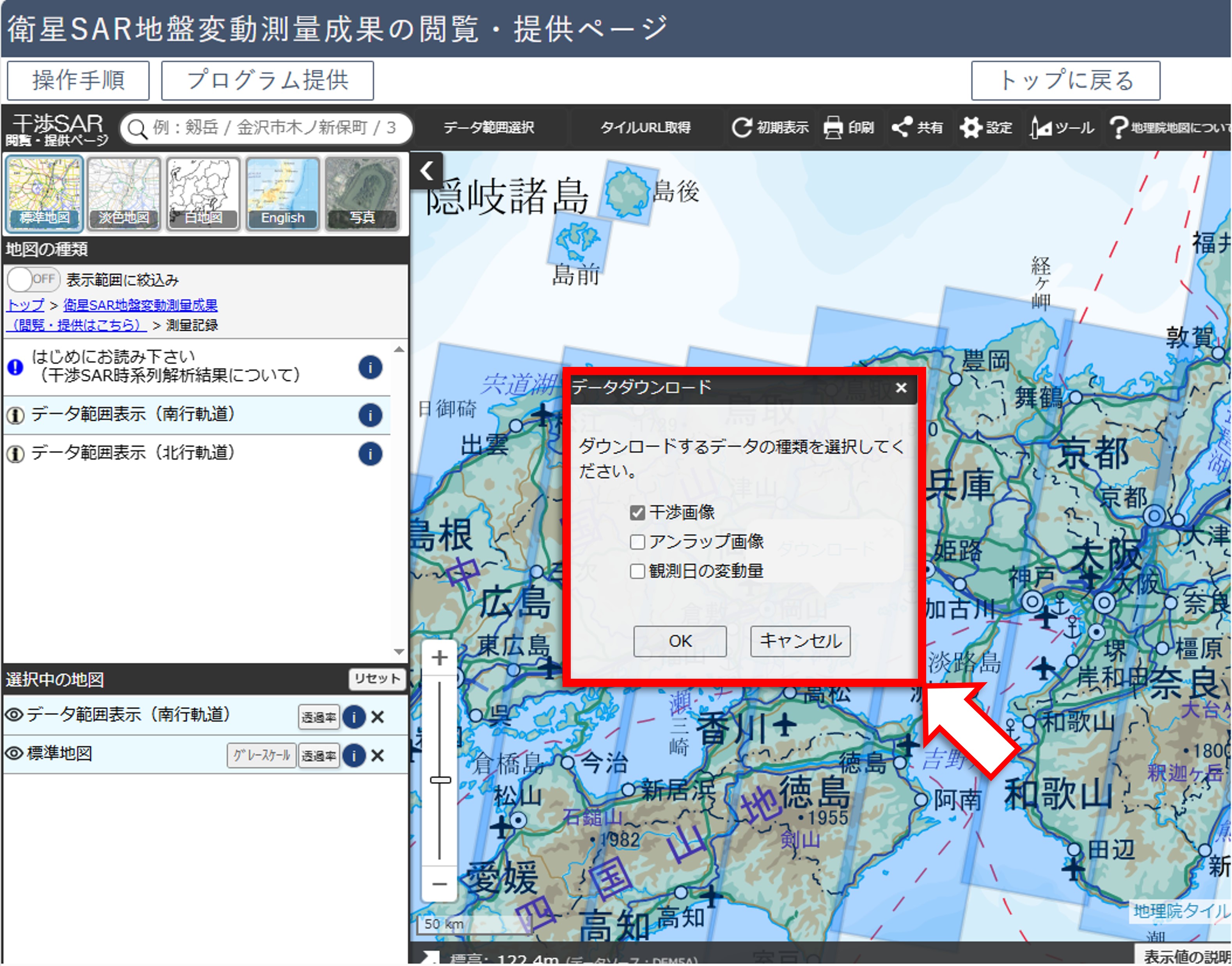This screenshot has width=1232, height=966.
Task: Hide データ範囲表示(南行軌道) layer via eye icon
Action: pyautogui.click(x=14, y=715)
